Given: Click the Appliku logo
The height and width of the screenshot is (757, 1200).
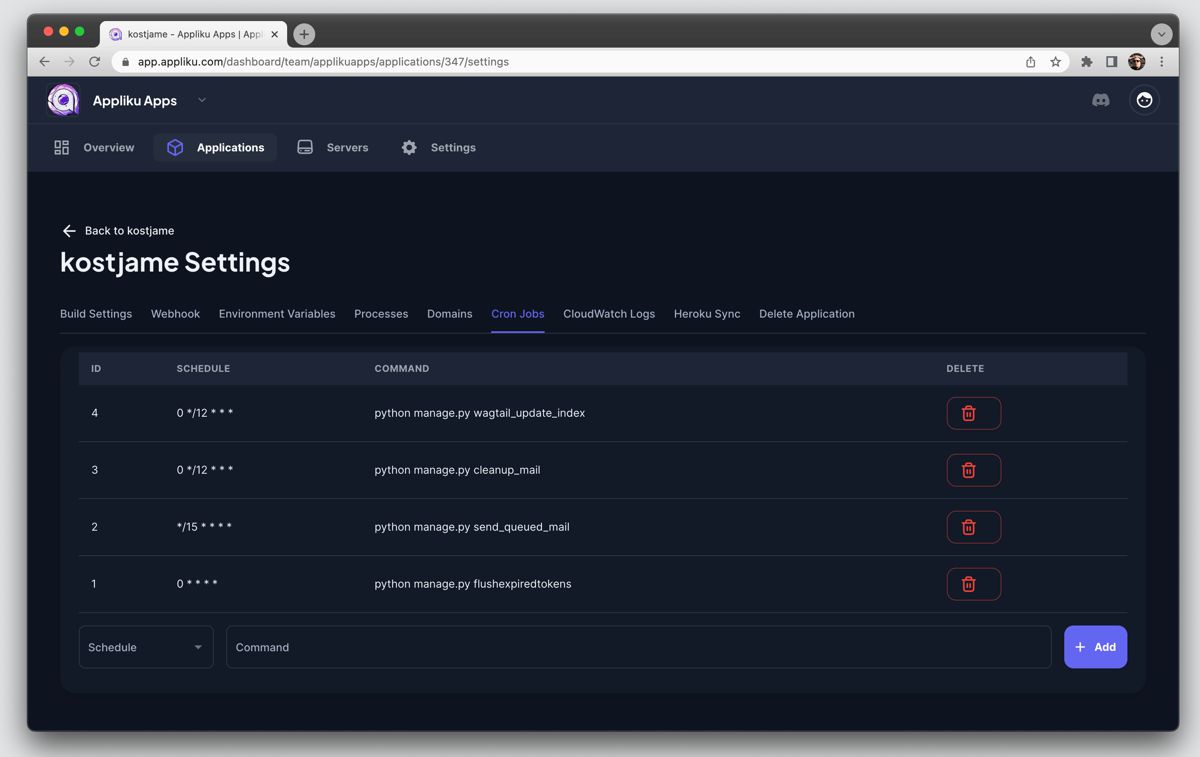Looking at the screenshot, I should pos(63,100).
